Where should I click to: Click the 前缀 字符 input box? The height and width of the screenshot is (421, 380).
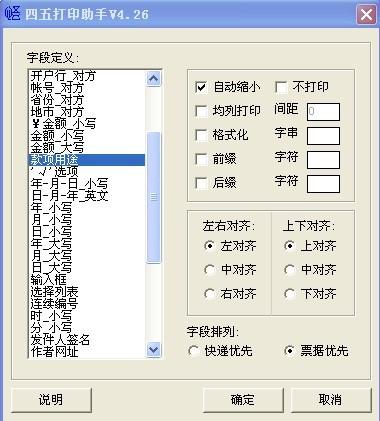pos(323,160)
